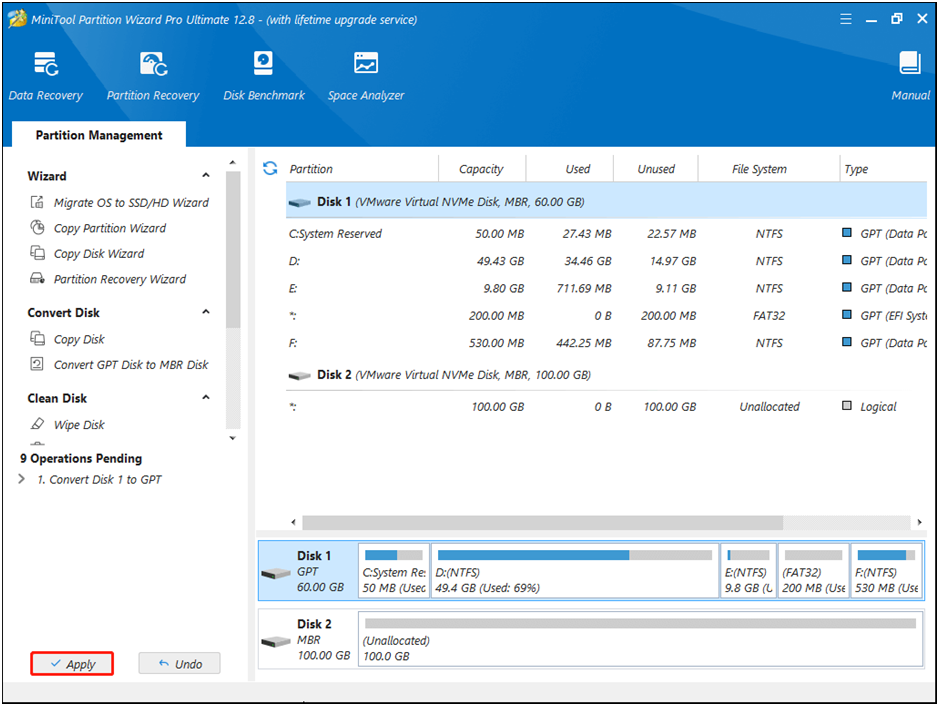Select the D:(NTFS) block in disk map
This screenshot has width=939, height=706.
(575, 571)
